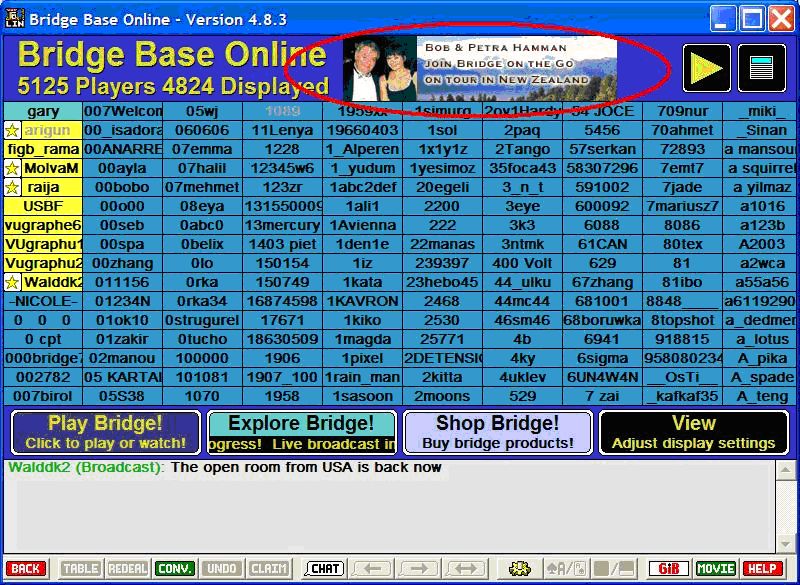Click the chat scrollbar up arrow
This screenshot has width=800, height=585.
point(786,470)
